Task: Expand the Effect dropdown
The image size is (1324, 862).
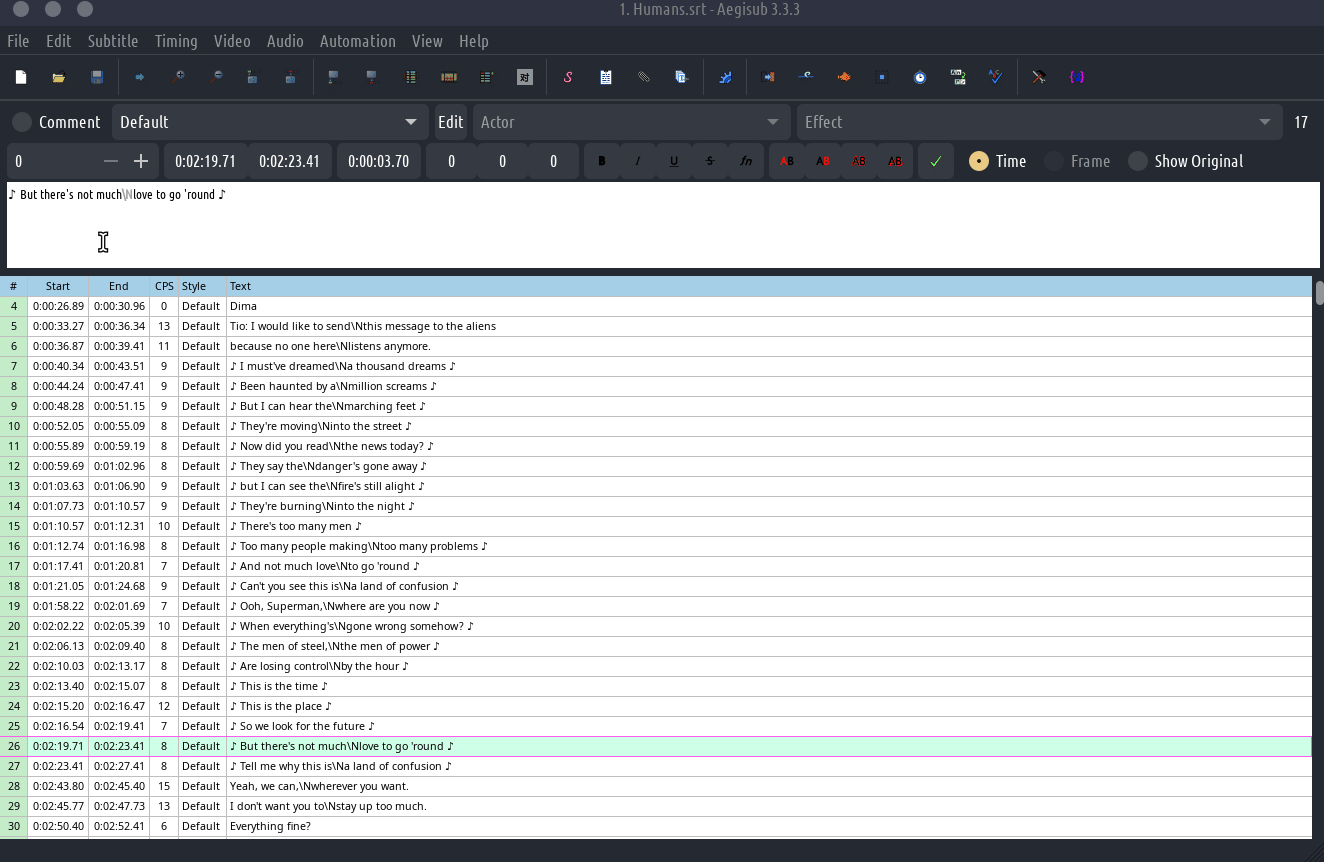Action: [x=1265, y=122]
